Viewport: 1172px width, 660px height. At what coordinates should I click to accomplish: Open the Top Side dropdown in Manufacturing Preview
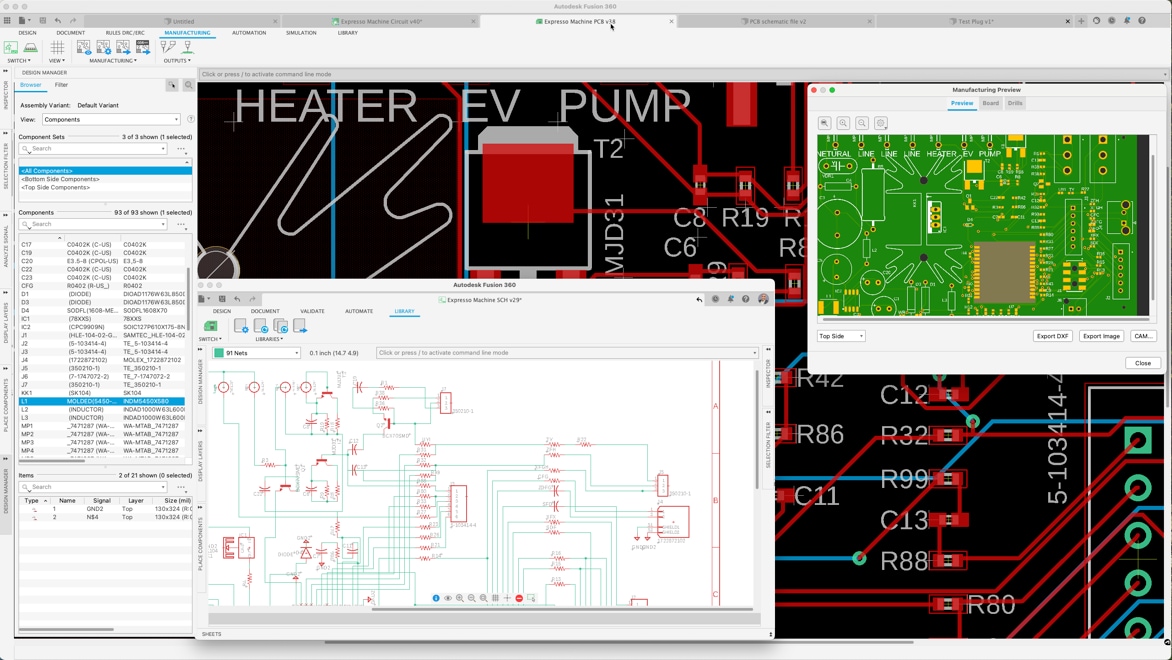pos(840,336)
